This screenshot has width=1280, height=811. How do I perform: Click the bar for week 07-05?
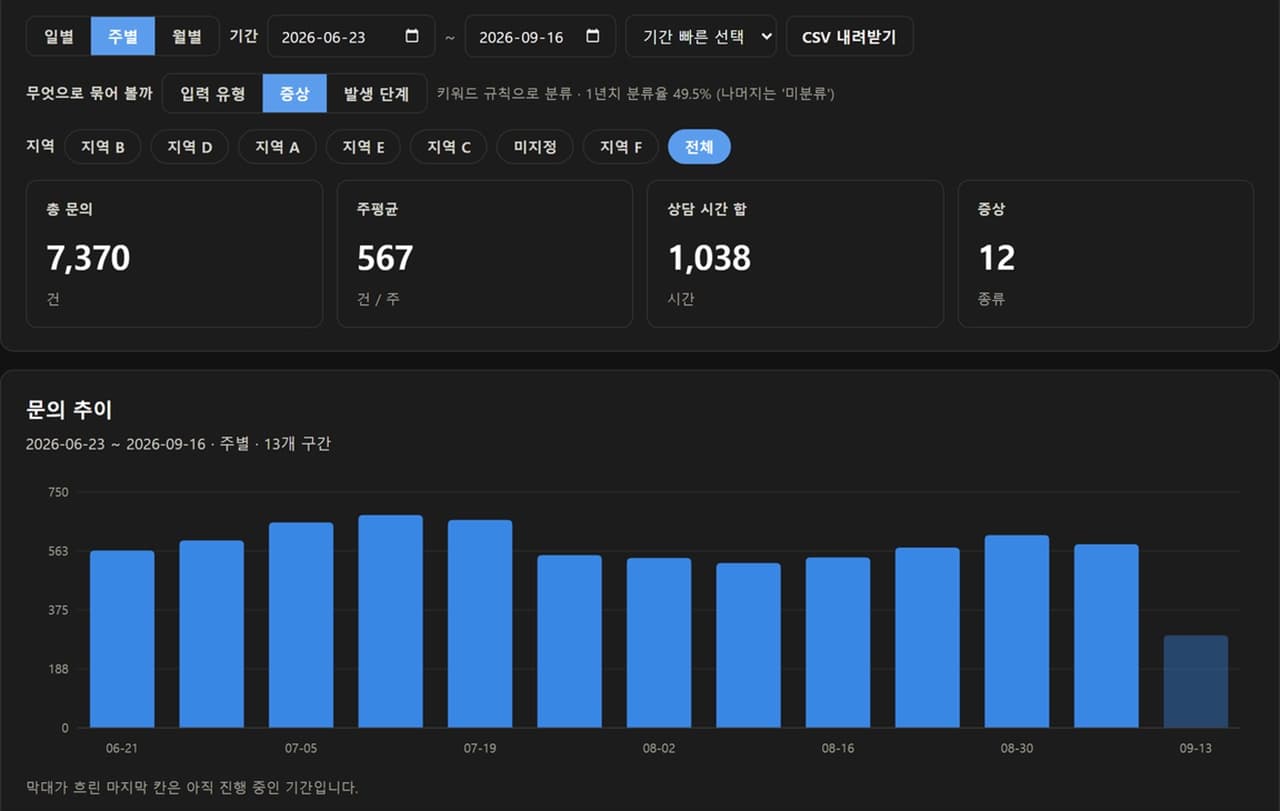pos(301,625)
